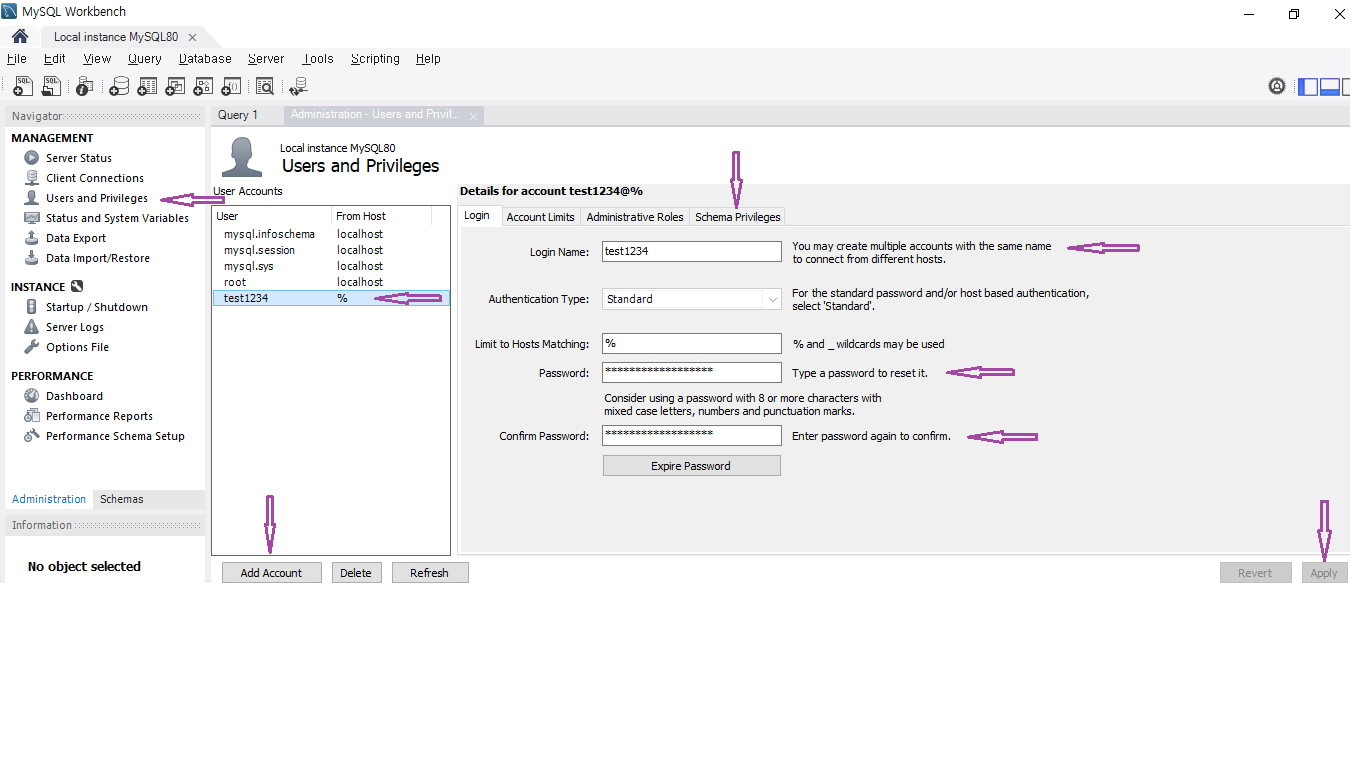Create a new view toolbar icon
This screenshot has width=1366, height=764.
coord(175,87)
